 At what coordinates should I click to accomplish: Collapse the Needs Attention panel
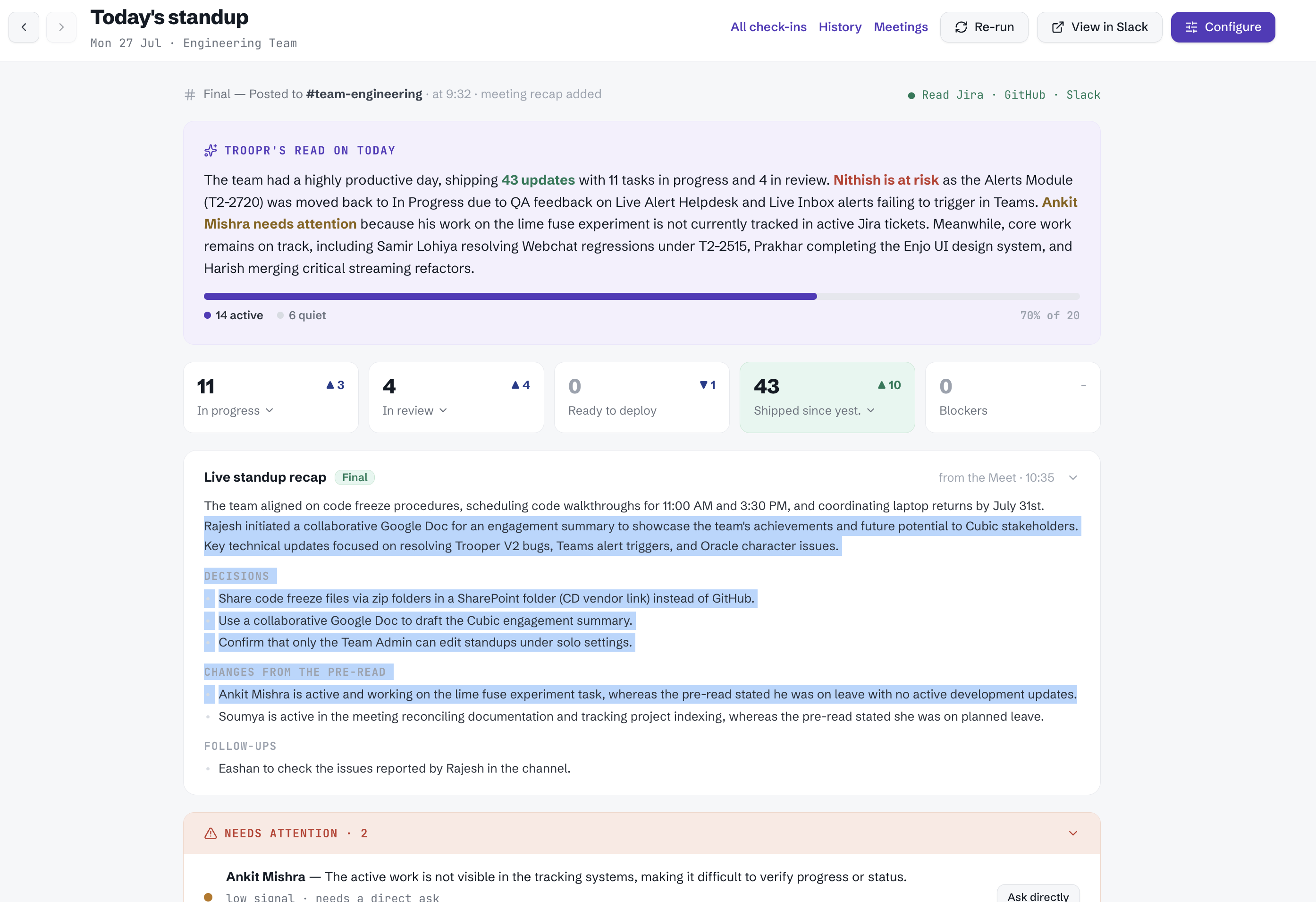click(x=1072, y=833)
